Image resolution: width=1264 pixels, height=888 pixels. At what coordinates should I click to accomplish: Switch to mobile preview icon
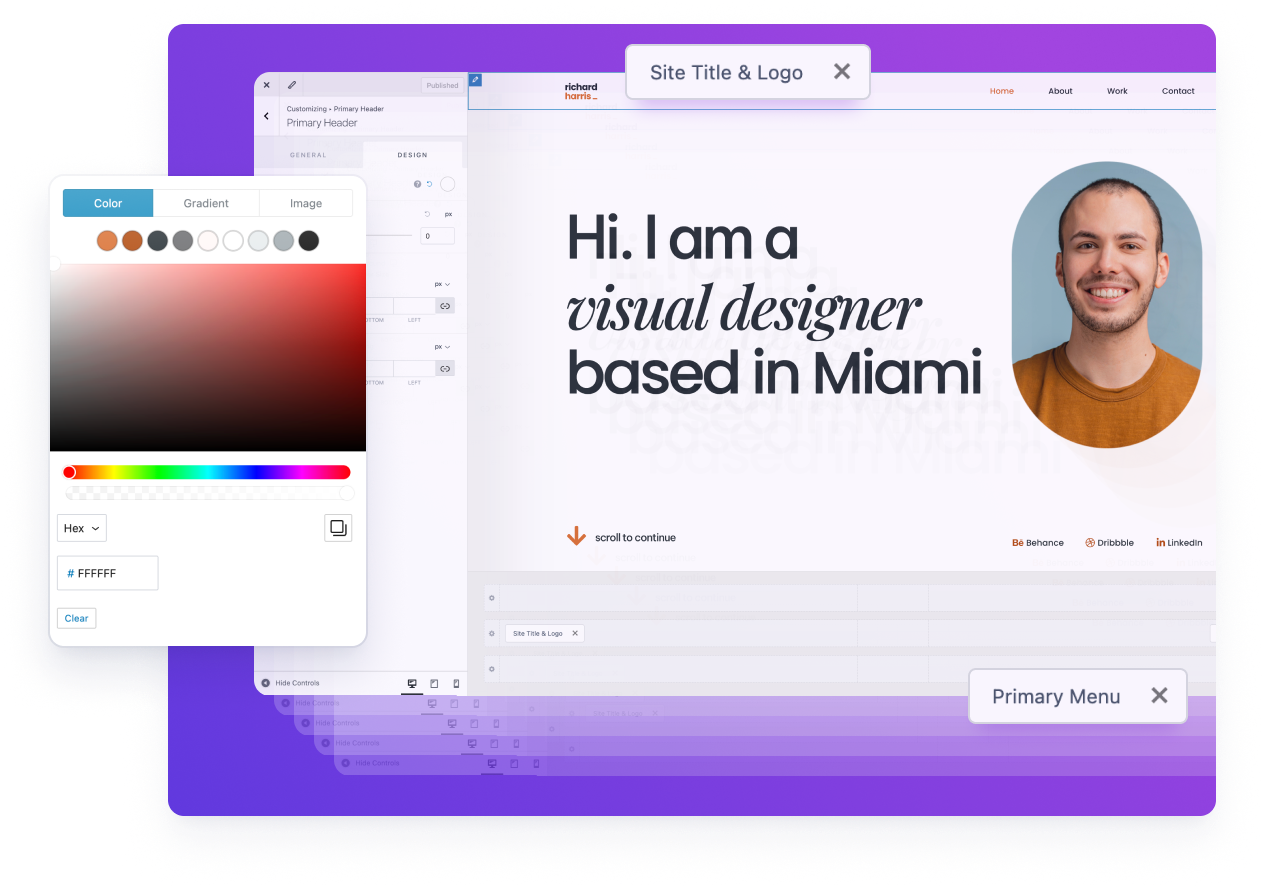[x=456, y=684]
